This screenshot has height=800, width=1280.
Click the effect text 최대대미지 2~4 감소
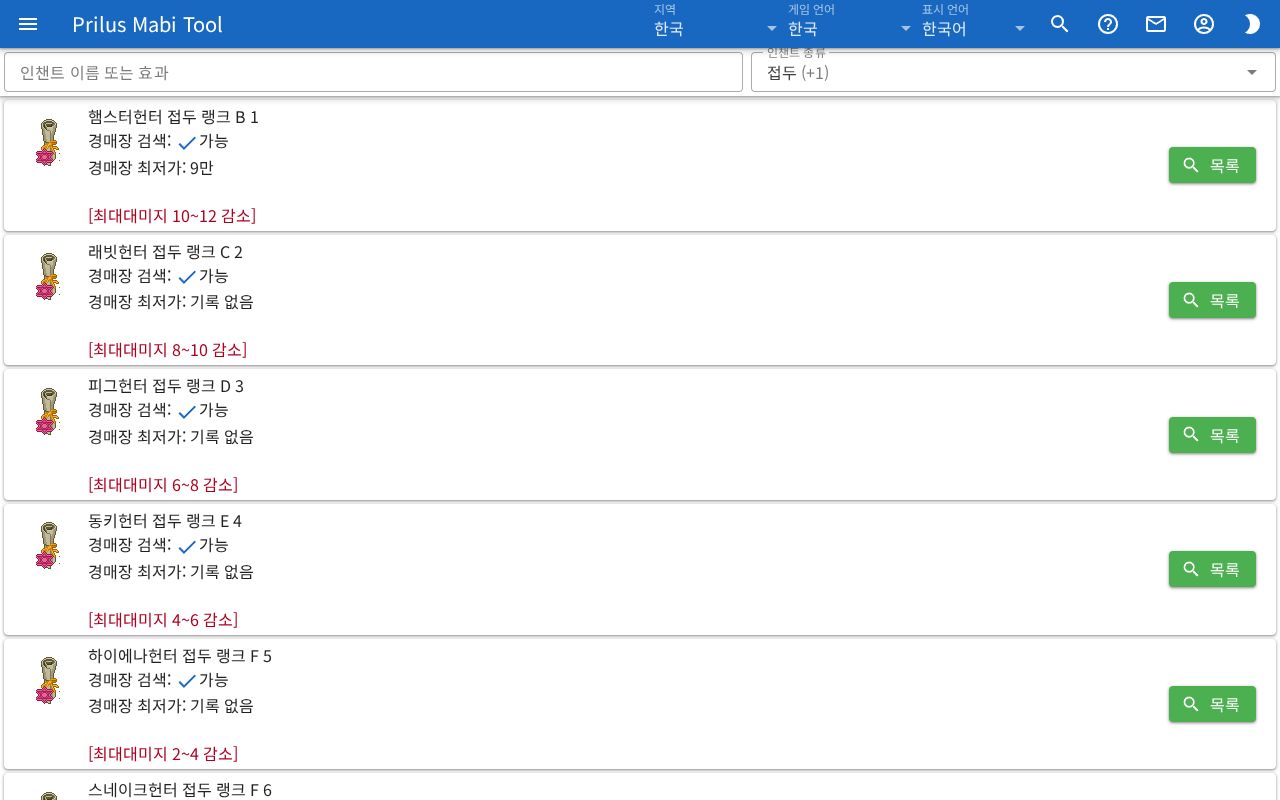pos(163,753)
